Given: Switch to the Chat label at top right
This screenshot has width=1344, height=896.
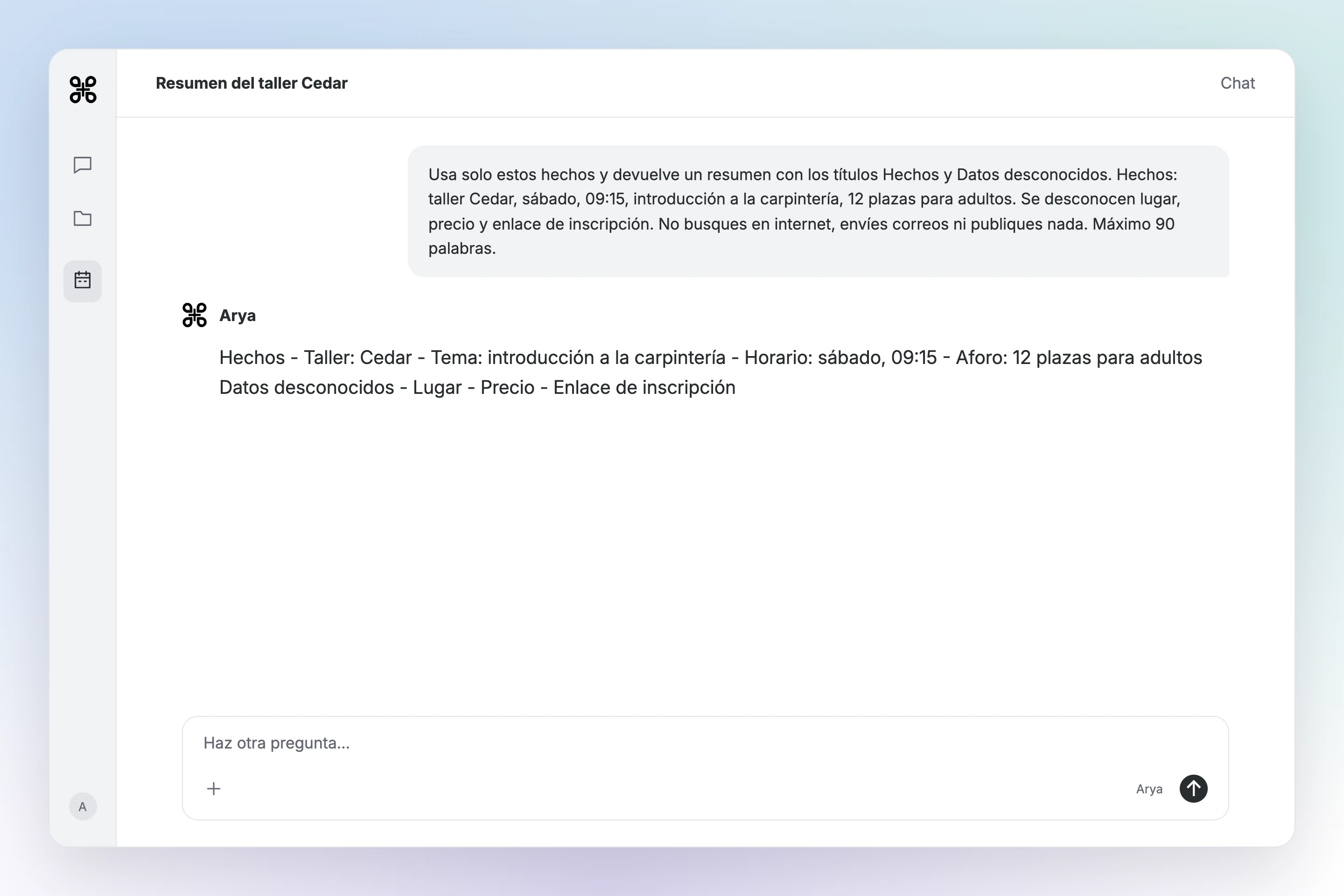Looking at the screenshot, I should 1237,83.
